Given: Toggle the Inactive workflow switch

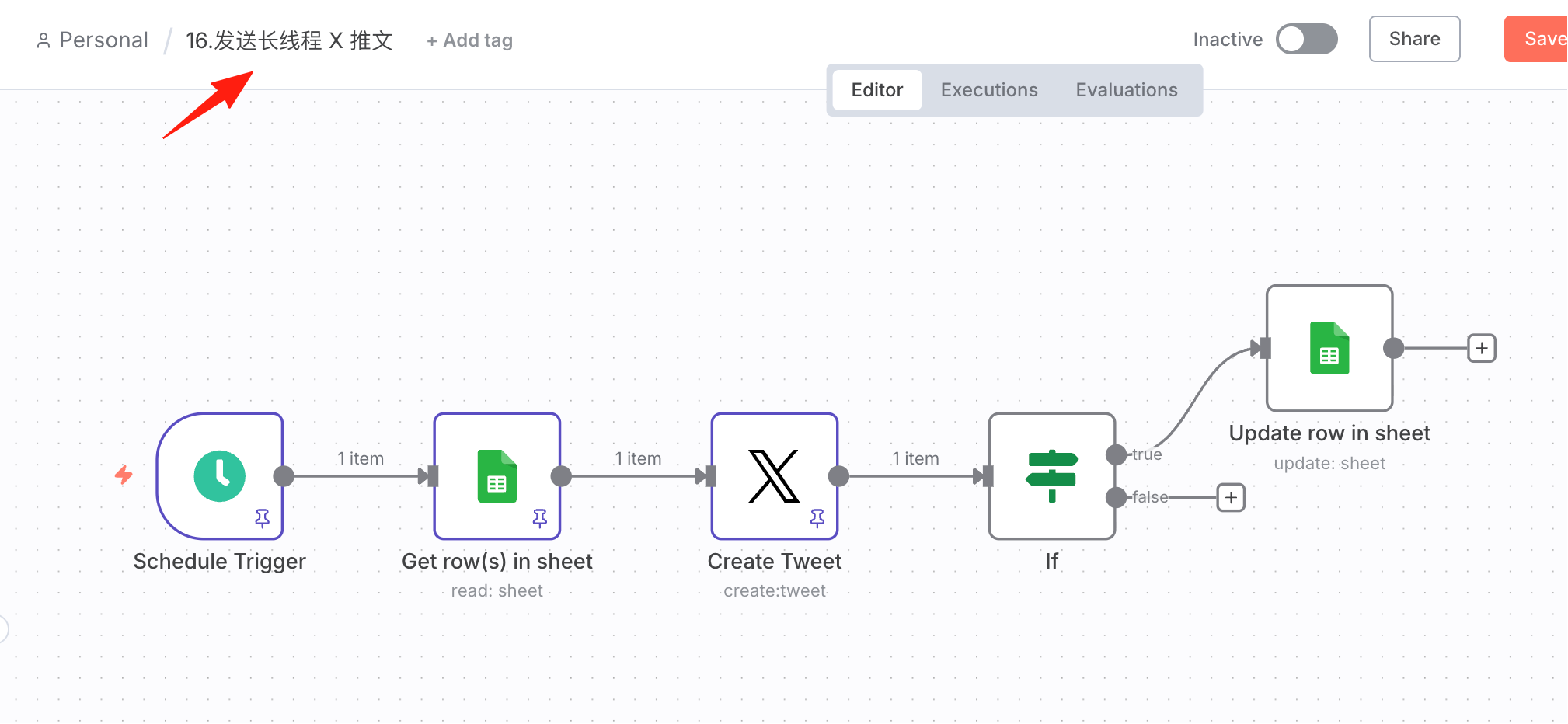Looking at the screenshot, I should click(1307, 39).
